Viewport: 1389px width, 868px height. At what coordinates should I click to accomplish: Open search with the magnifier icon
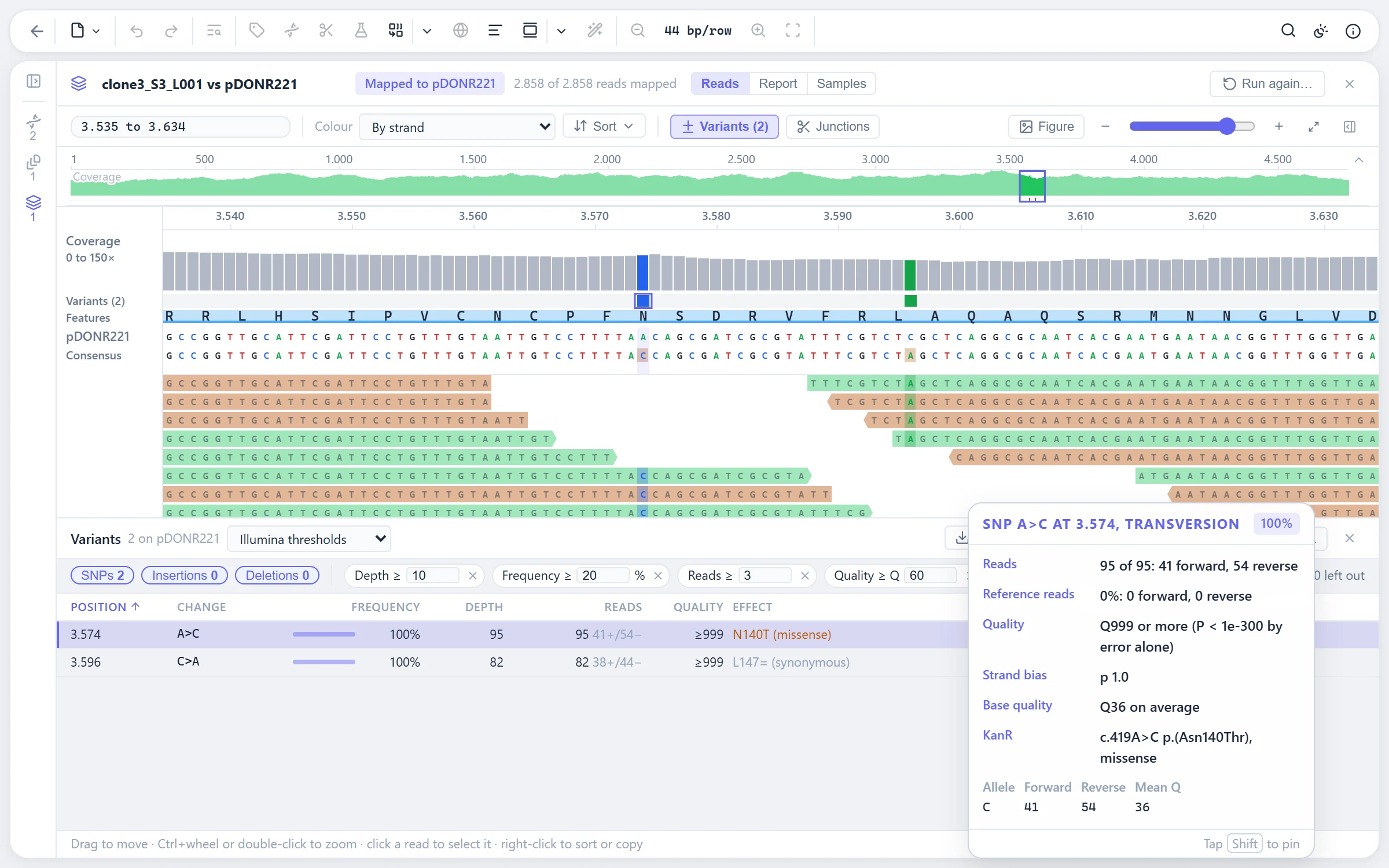point(1288,31)
